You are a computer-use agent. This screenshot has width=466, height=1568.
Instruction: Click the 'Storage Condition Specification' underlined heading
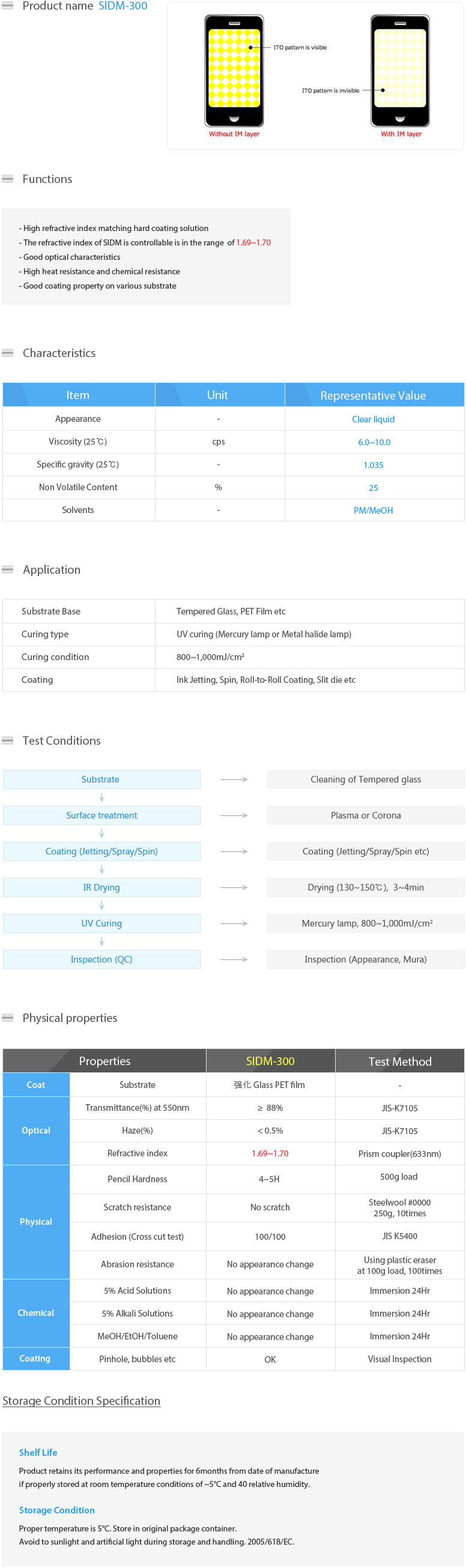click(x=82, y=1401)
